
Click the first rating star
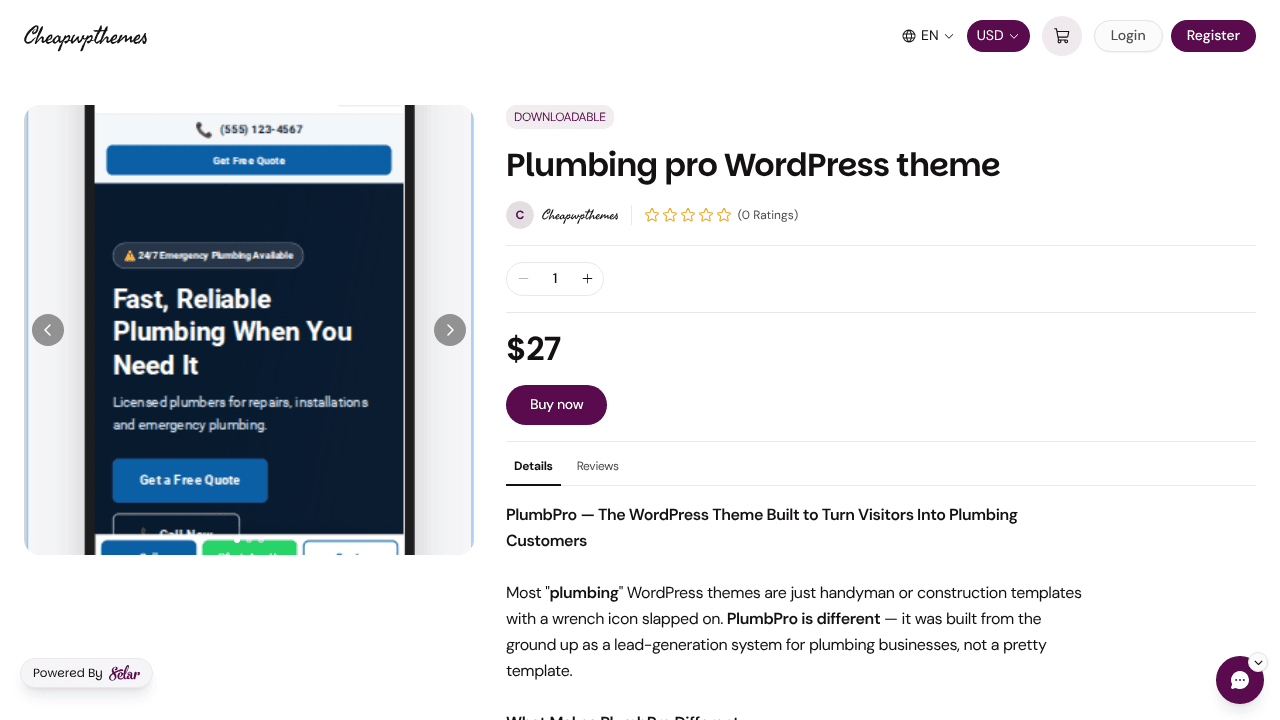coord(652,215)
